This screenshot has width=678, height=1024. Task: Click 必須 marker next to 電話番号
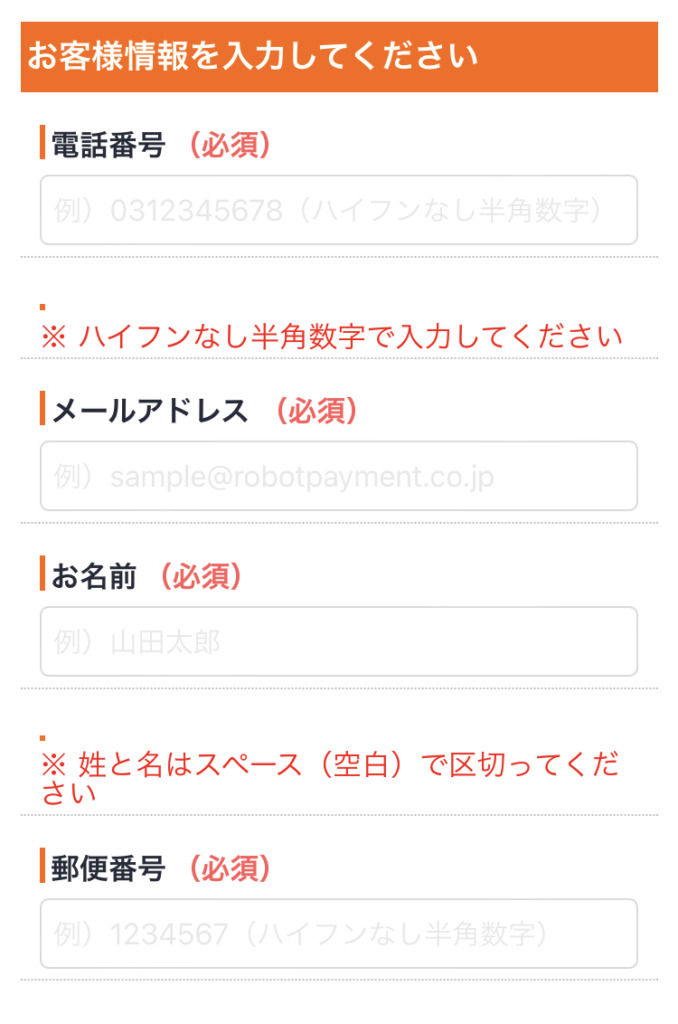tap(229, 144)
